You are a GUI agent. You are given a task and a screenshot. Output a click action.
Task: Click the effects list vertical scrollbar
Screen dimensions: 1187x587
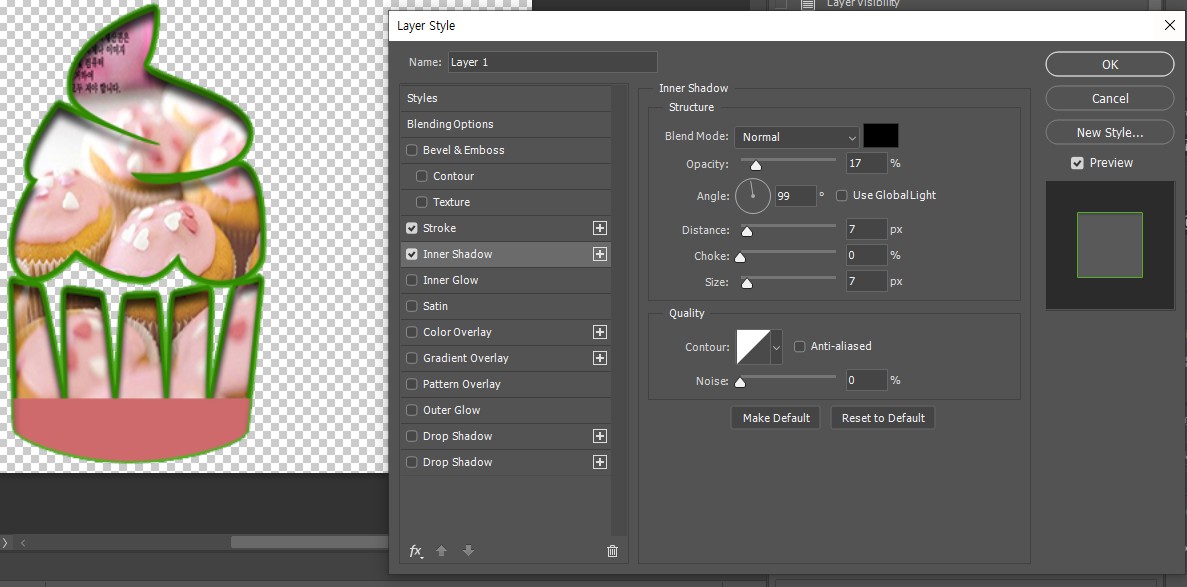pyautogui.click(x=619, y=311)
